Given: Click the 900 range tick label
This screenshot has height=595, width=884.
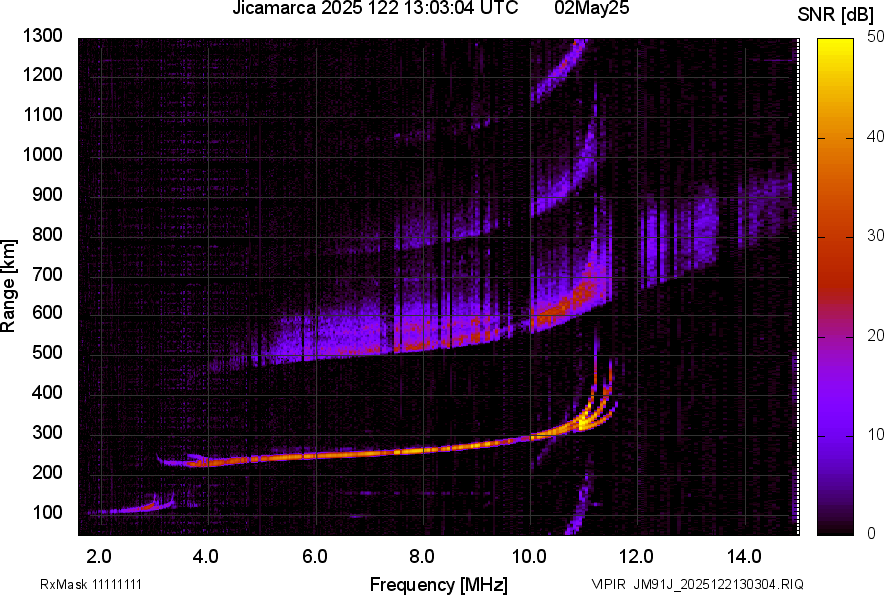Looking at the screenshot, I should tap(47, 195).
